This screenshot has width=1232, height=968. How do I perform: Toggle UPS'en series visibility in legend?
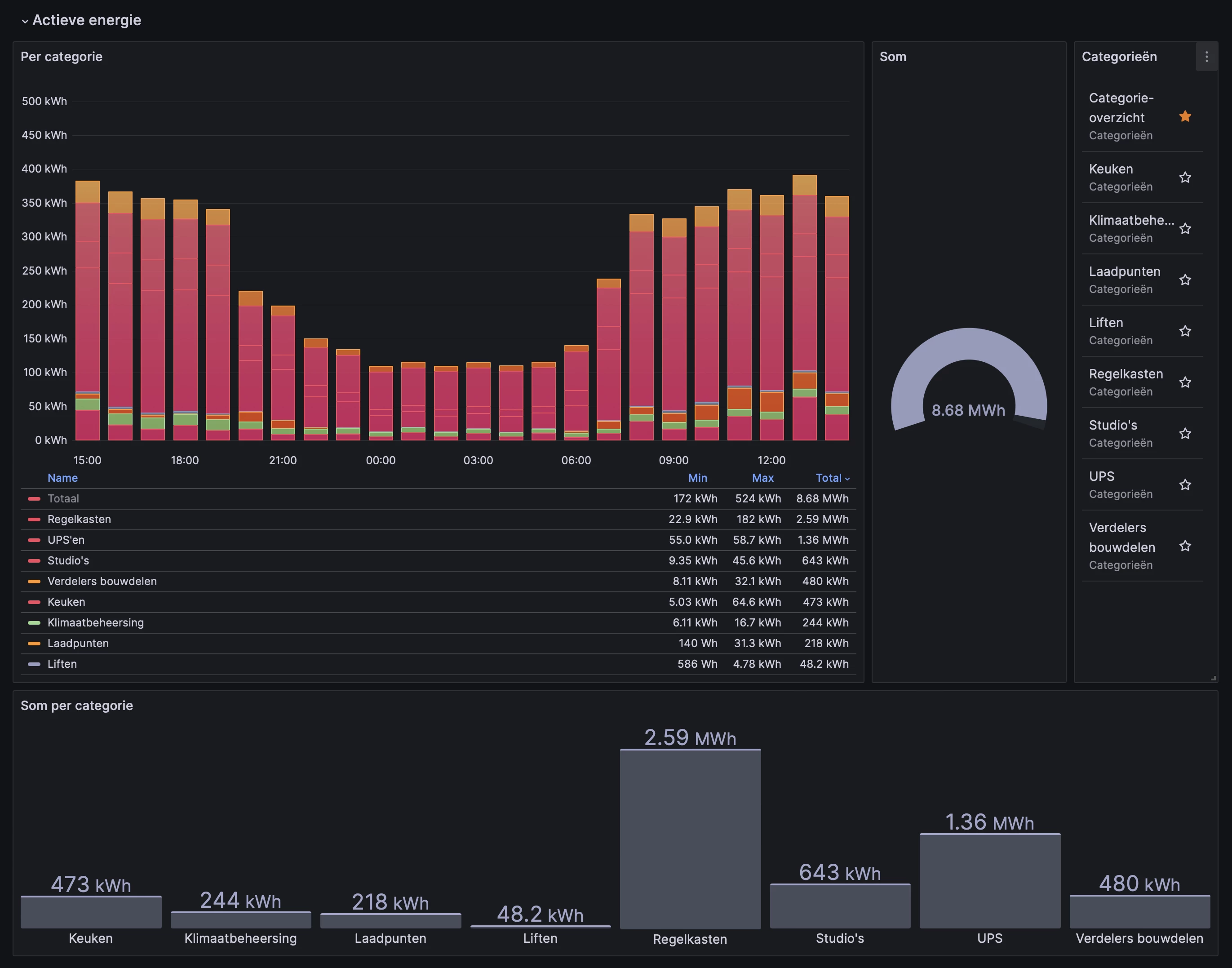[66, 540]
